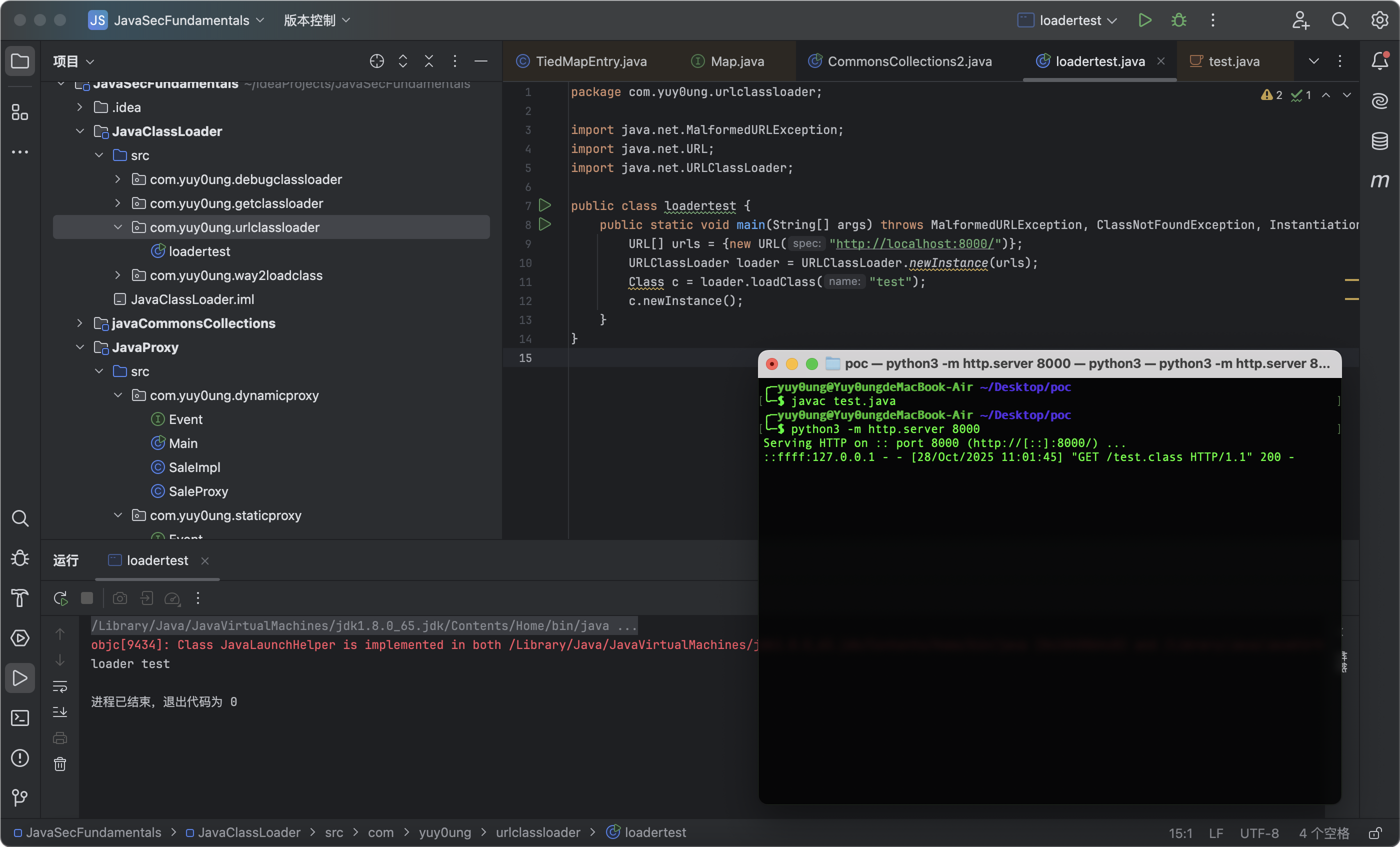Clear run console with trash icon

click(x=59, y=764)
